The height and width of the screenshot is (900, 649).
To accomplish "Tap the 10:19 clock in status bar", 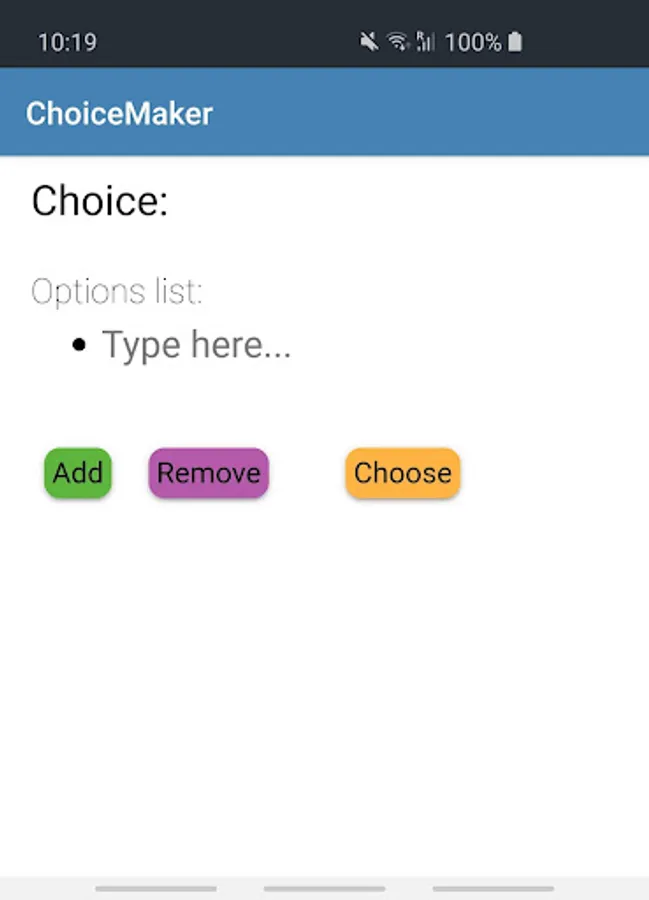I will coord(67,42).
